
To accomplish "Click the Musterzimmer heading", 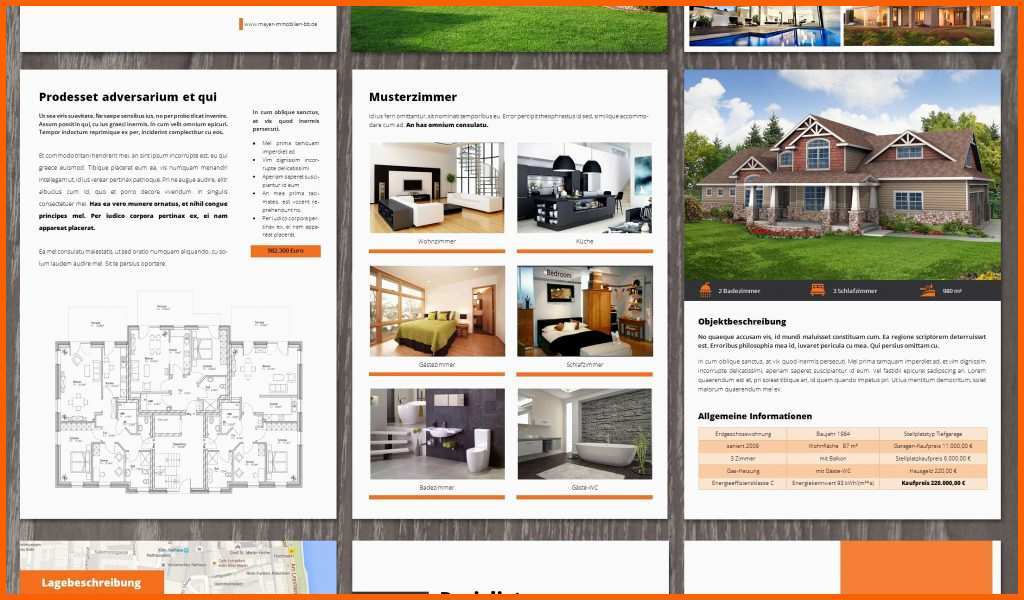I will [412, 97].
